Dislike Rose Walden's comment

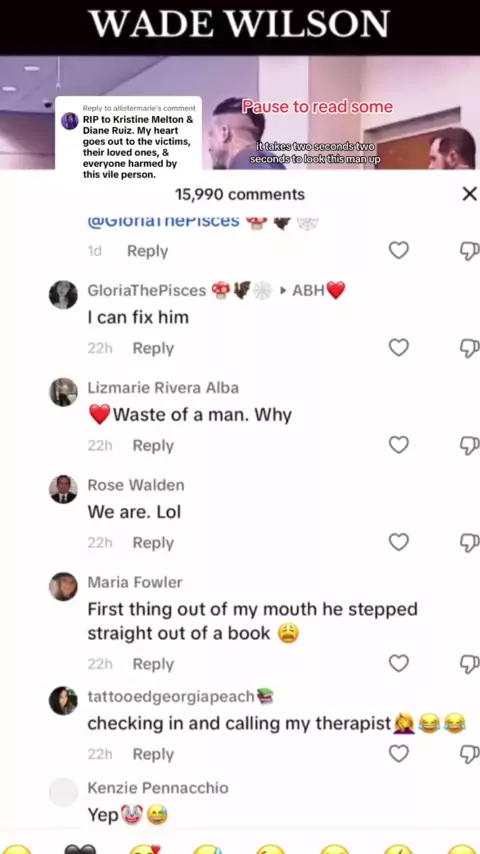click(470, 542)
